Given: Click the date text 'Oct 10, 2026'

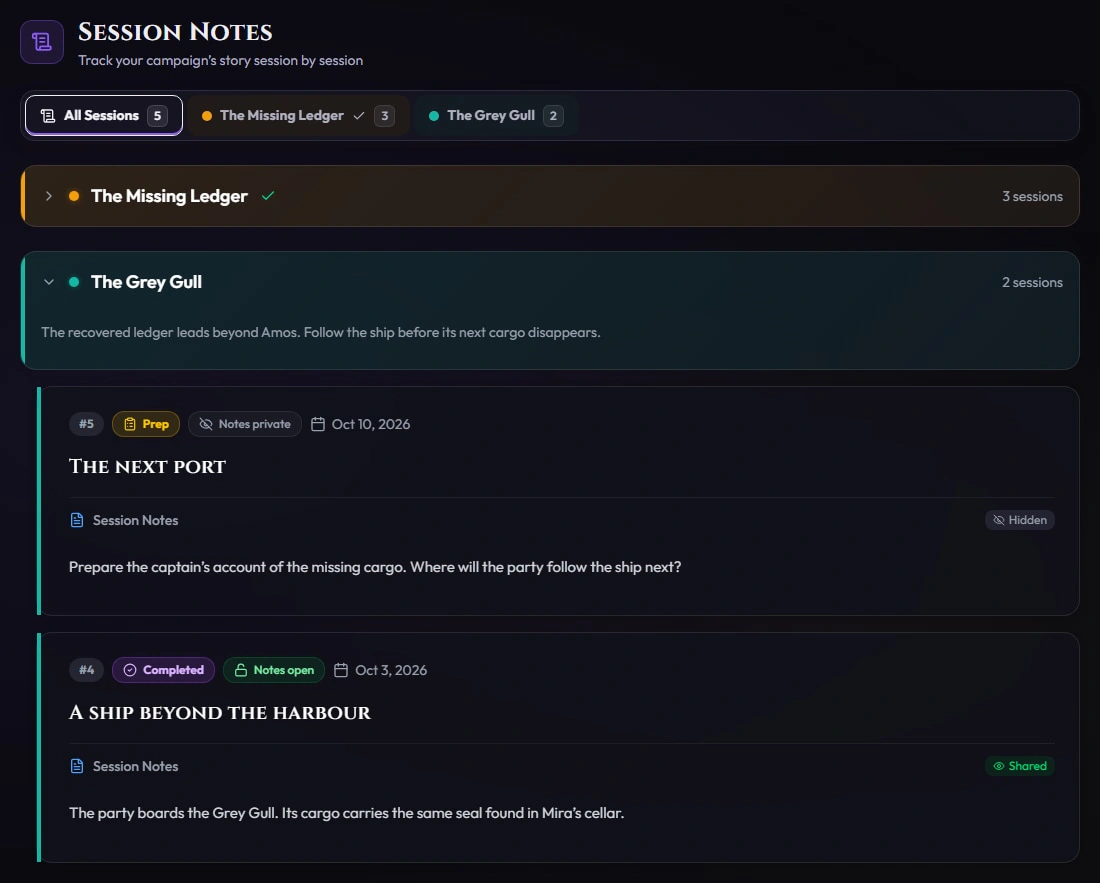Looking at the screenshot, I should (371, 424).
